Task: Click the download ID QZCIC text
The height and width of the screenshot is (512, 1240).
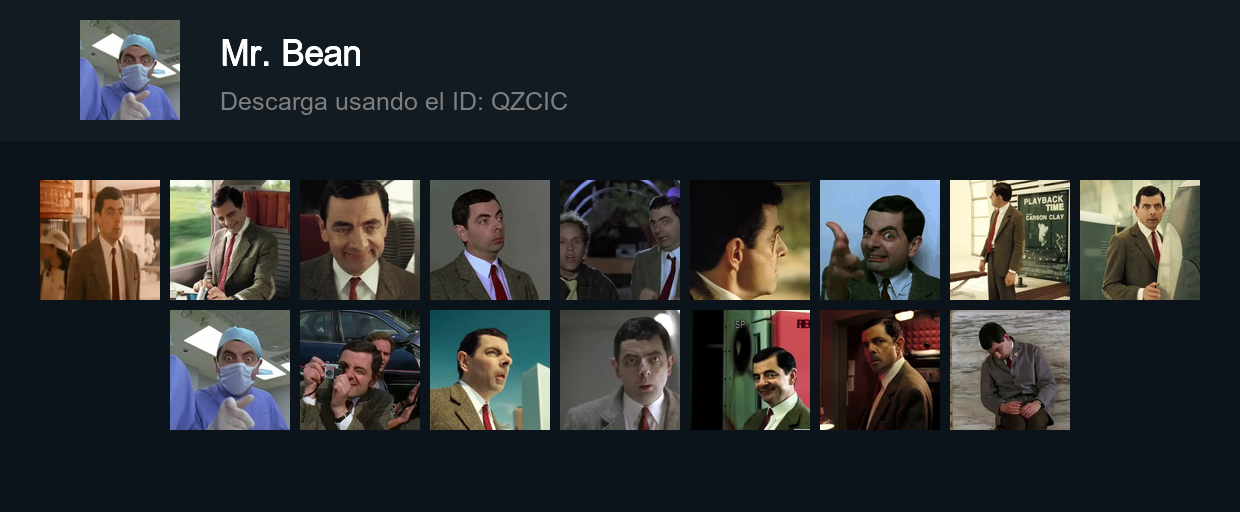Action: (x=394, y=102)
